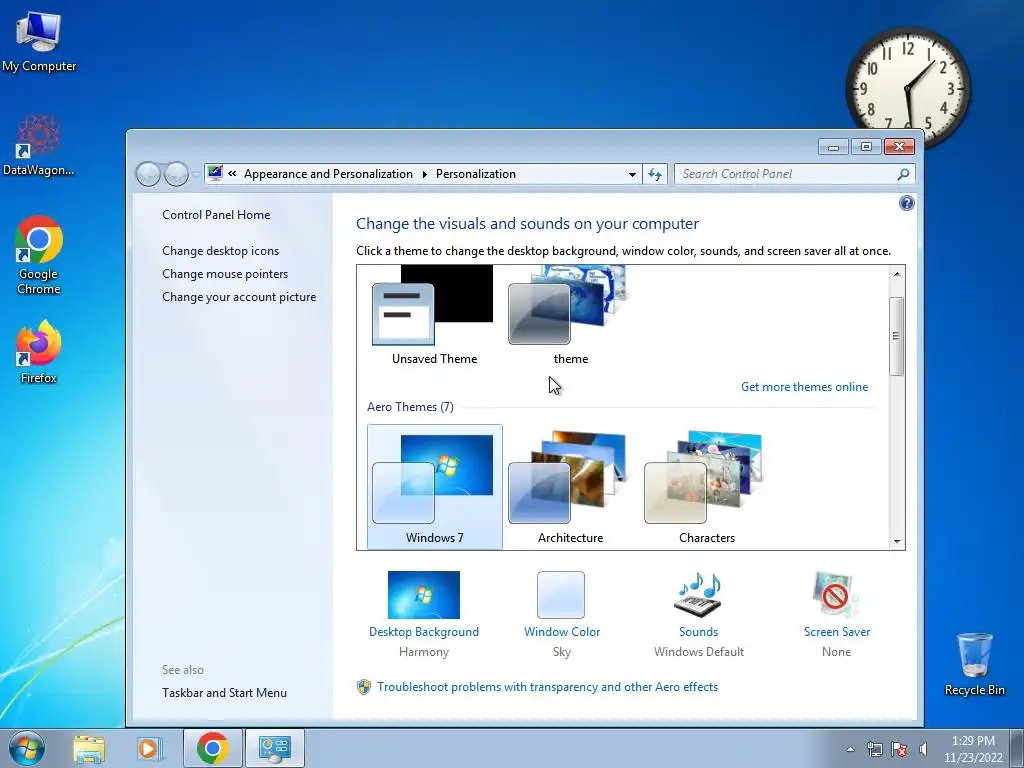Screen dimensions: 1024x768
Task: Click Get more themes online
Action: click(805, 387)
